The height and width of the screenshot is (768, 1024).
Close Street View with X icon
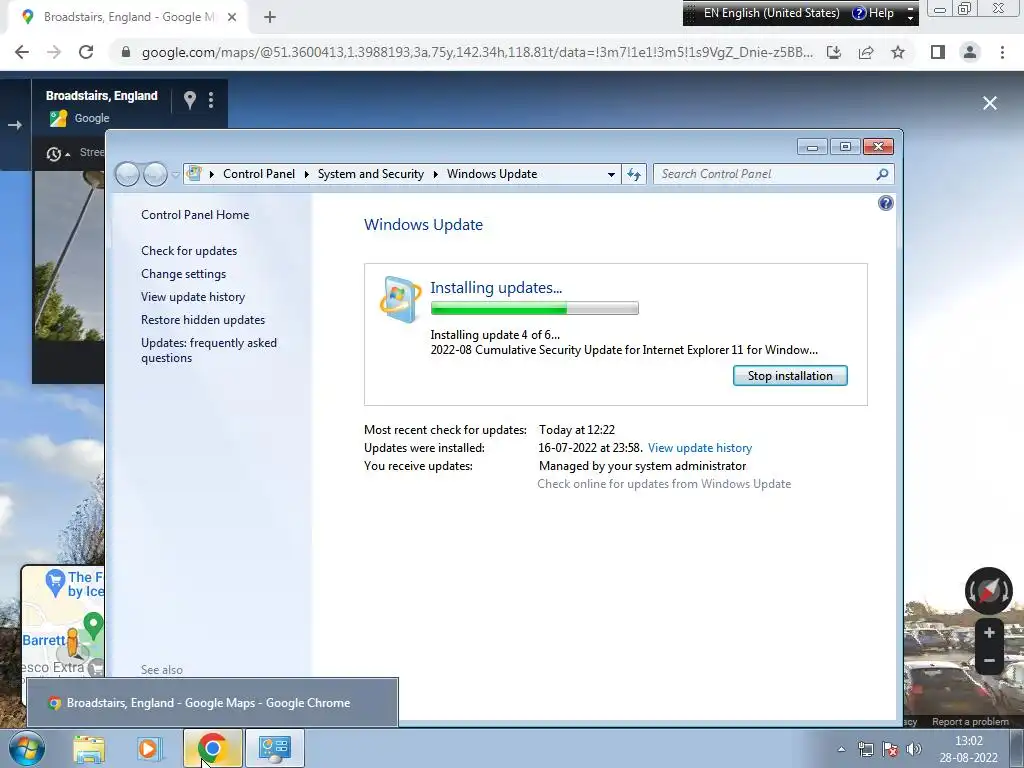coord(990,103)
